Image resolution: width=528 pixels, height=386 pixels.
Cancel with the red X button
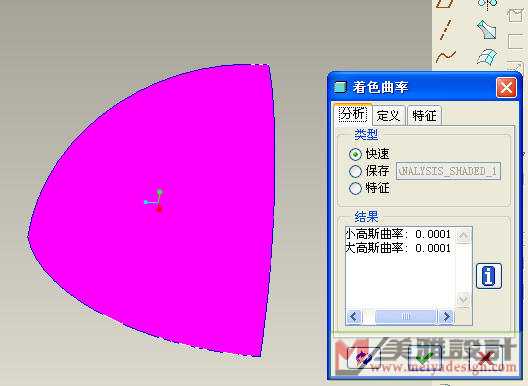coord(486,358)
